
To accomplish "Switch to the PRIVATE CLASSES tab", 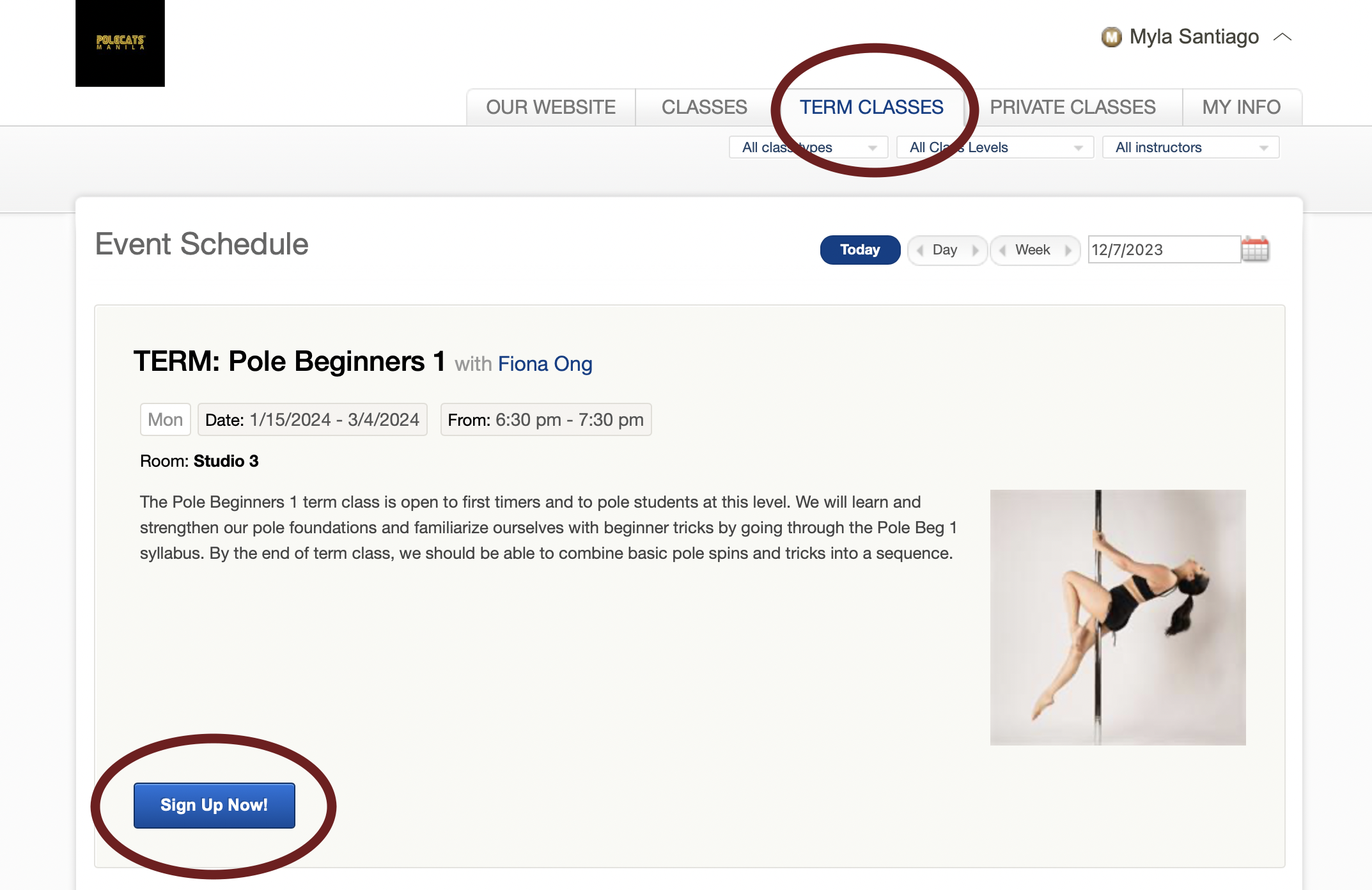I will pyautogui.click(x=1072, y=107).
